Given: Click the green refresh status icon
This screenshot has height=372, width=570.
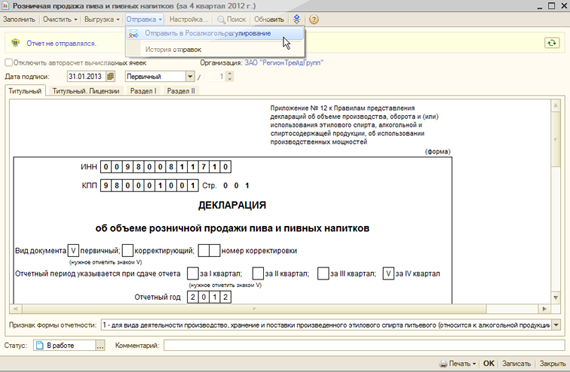Looking at the screenshot, I should click(x=551, y=43).
